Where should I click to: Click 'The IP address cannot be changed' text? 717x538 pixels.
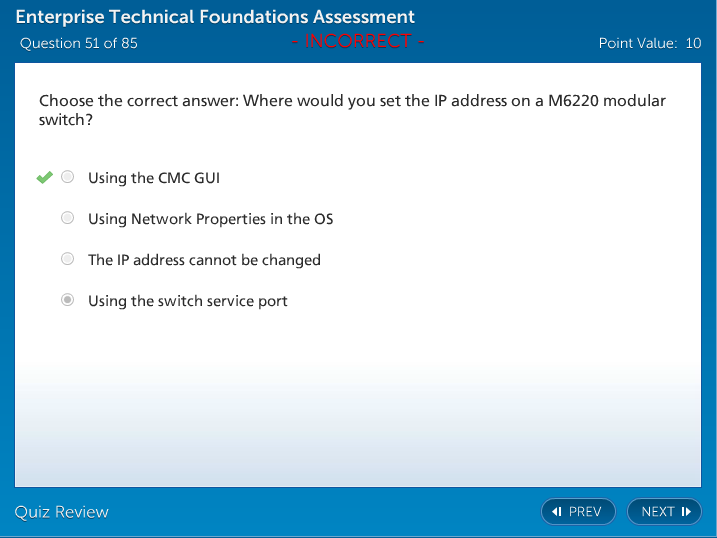point(204,260)
